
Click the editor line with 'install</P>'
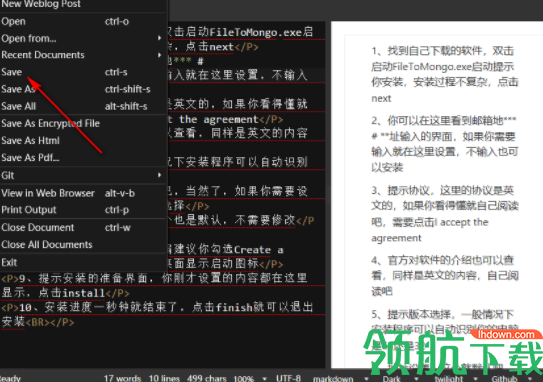click(66, 293)
